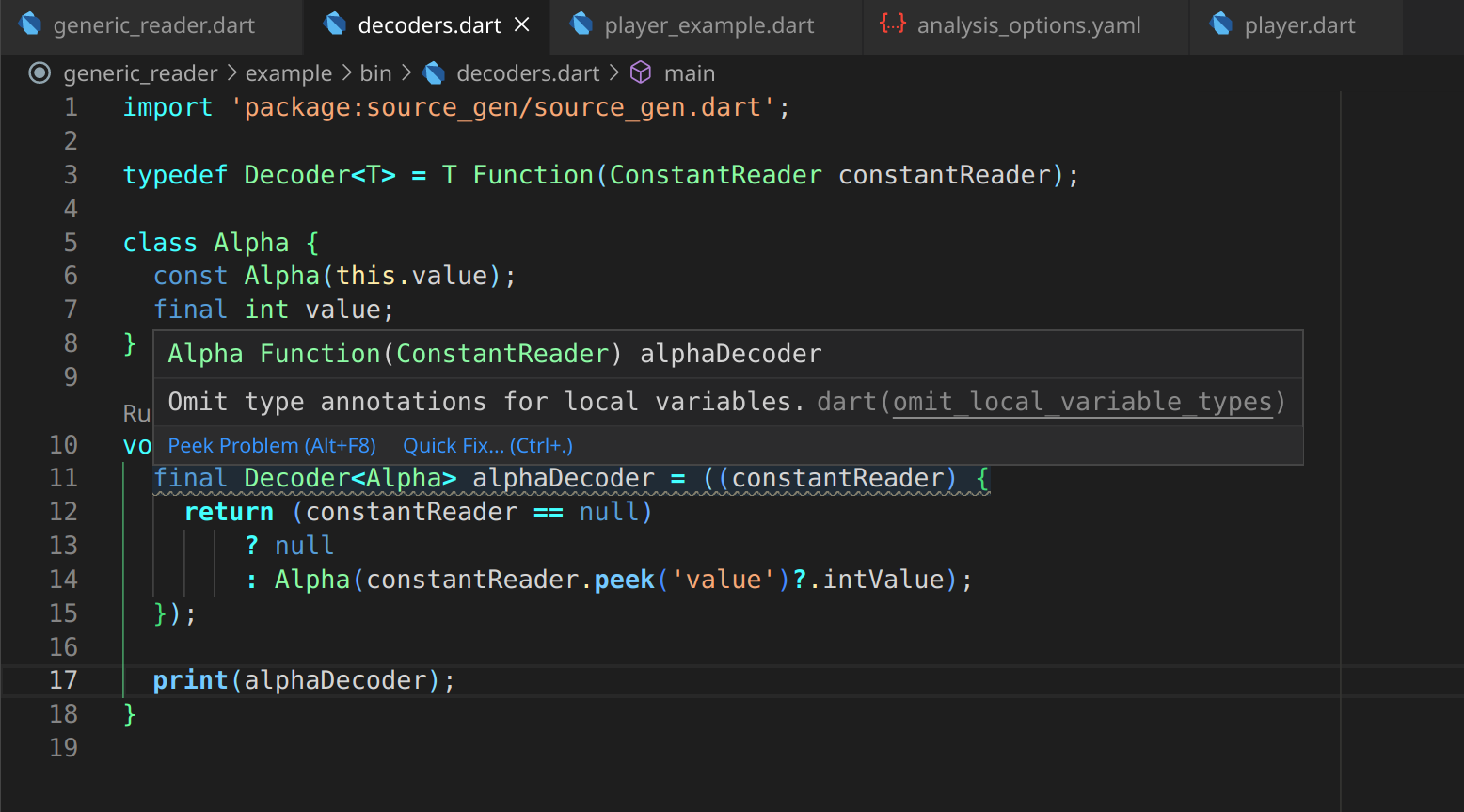Select the generic_reader breadcrumb item
The height and width of the screenshot is (812, 1464).
(x=141, y=72)
